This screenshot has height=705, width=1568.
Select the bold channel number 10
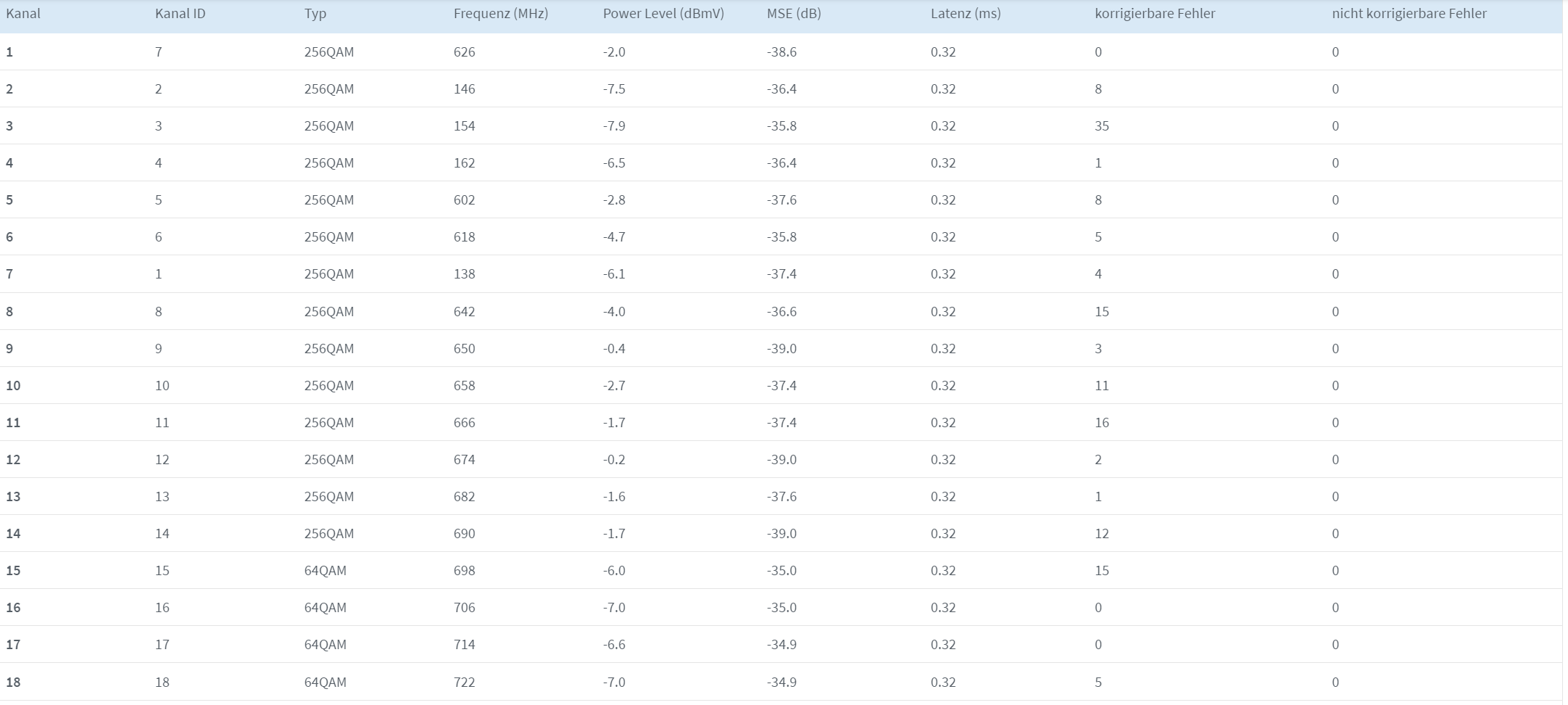pyautogui.click(x=13, y=386)
